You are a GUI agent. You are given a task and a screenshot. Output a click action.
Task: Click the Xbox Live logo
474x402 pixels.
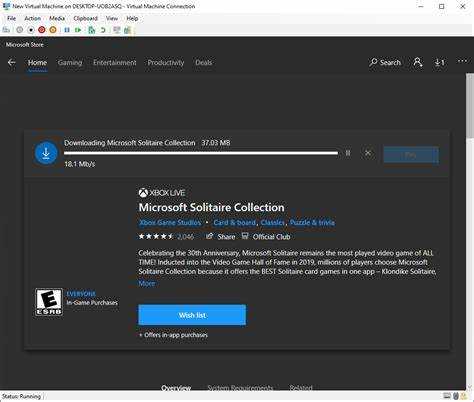pos(162,193)
